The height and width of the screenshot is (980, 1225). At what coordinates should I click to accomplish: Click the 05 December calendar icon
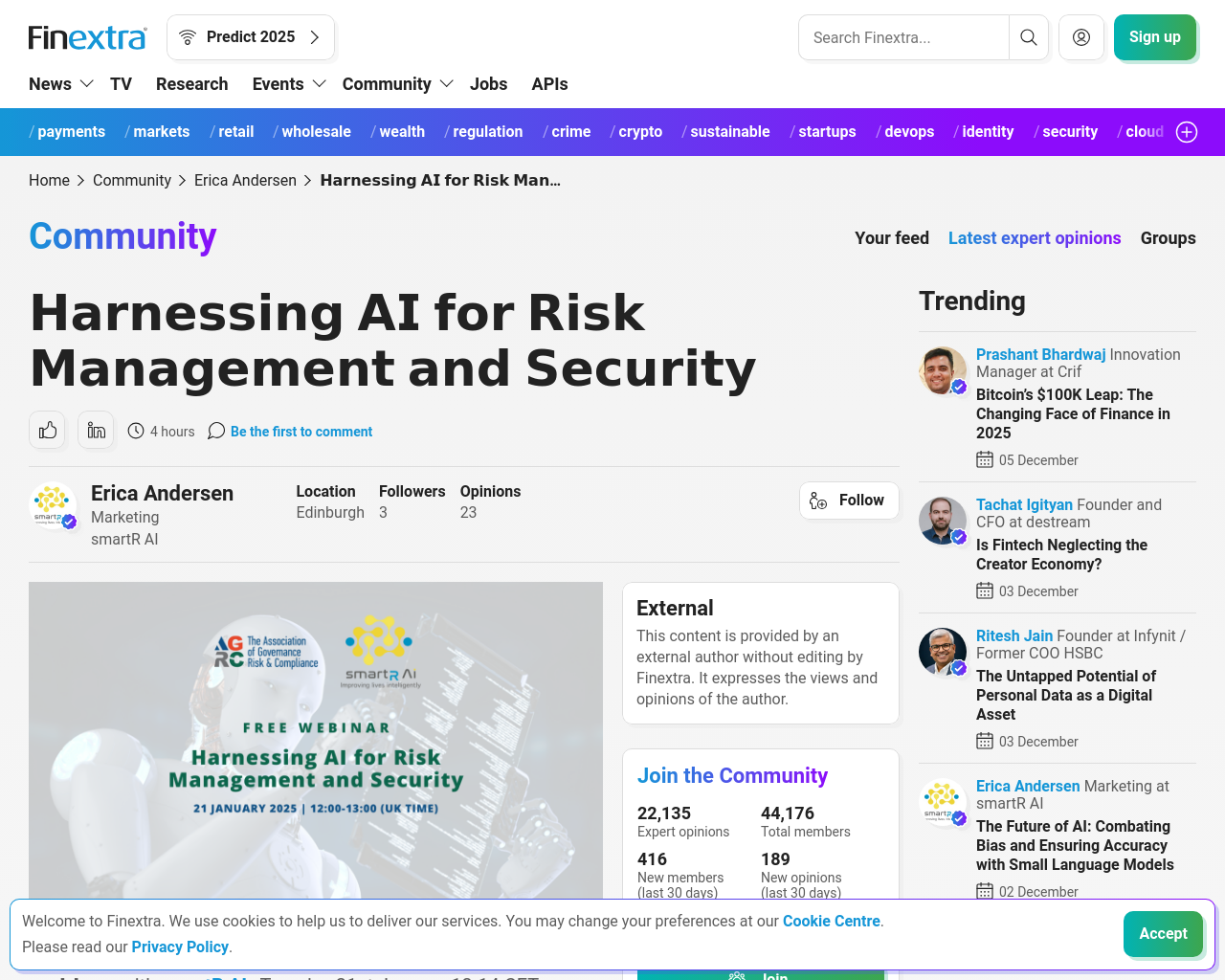point(985,460)
